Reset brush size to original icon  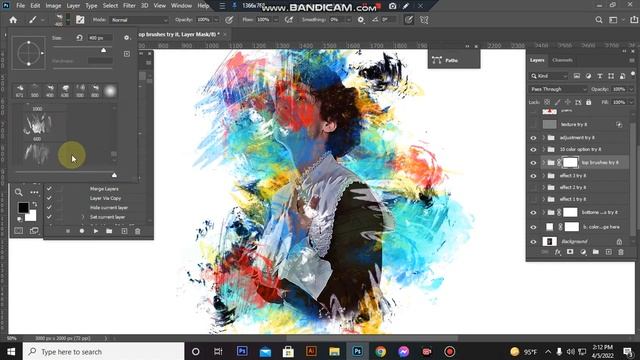point(79,38)
